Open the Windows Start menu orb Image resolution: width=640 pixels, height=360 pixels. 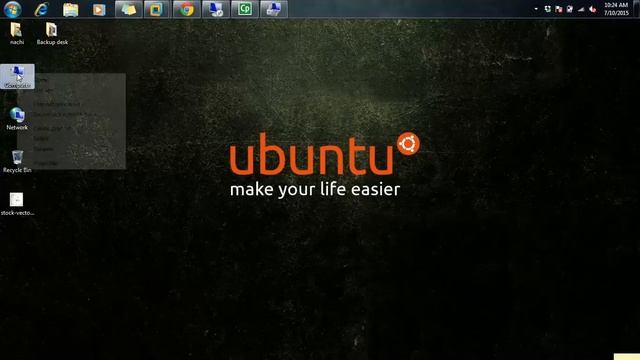(12, 9)
